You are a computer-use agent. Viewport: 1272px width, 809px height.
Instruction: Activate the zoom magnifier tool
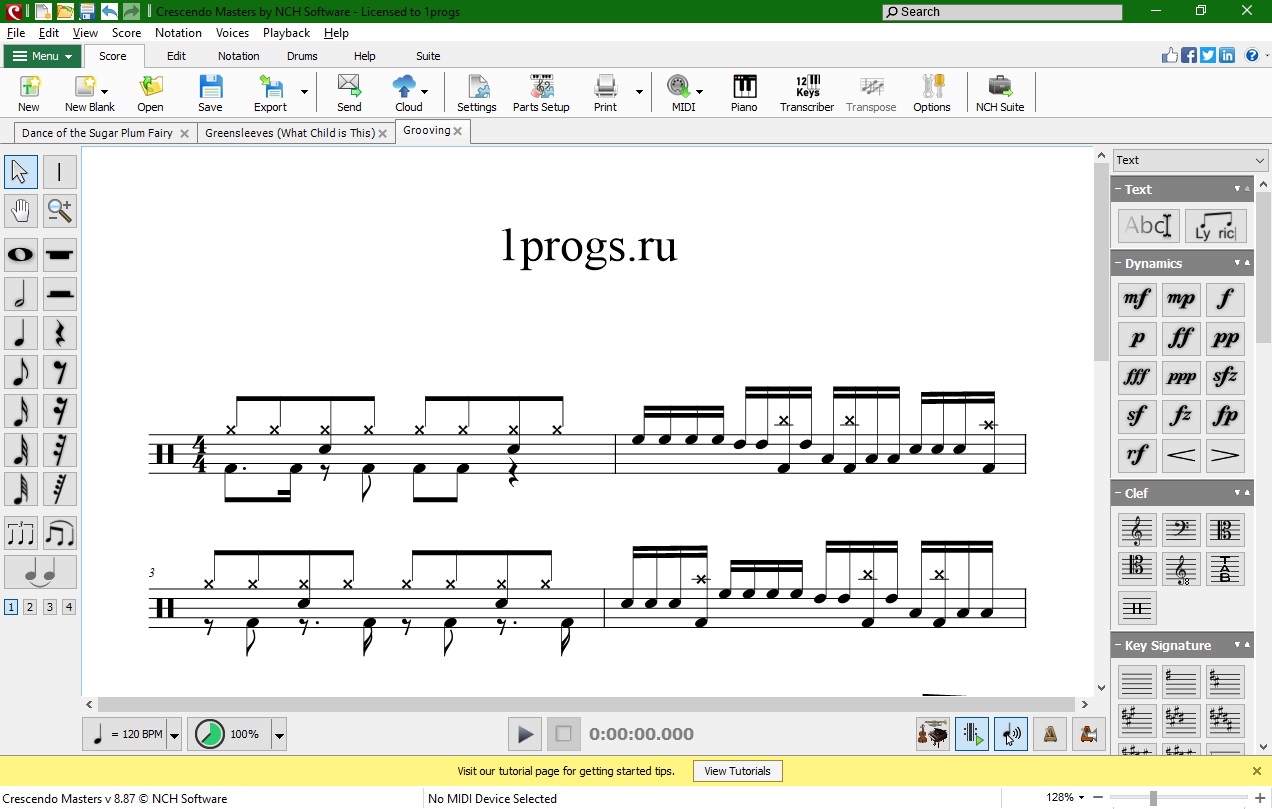(x=60, y=211)
